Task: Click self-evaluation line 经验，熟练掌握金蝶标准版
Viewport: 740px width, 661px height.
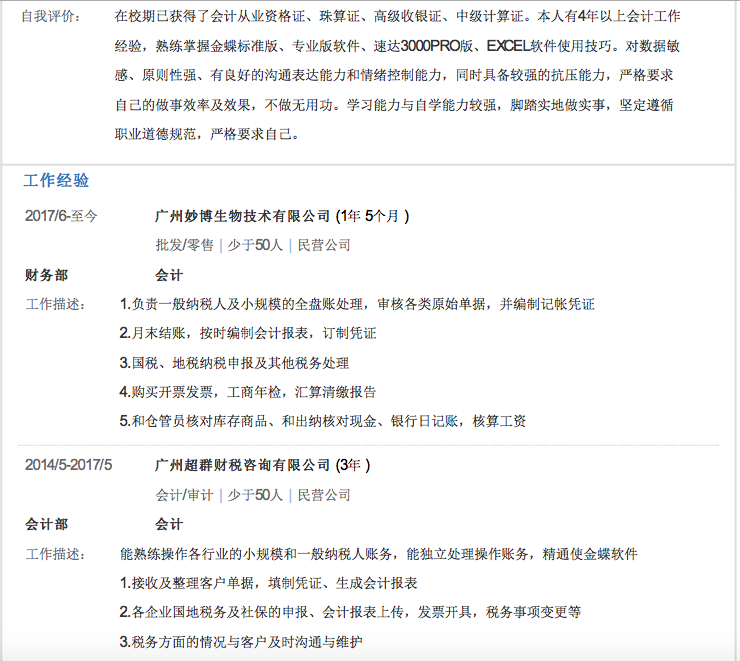Action: pyautogui.click(x=397, y=46)
